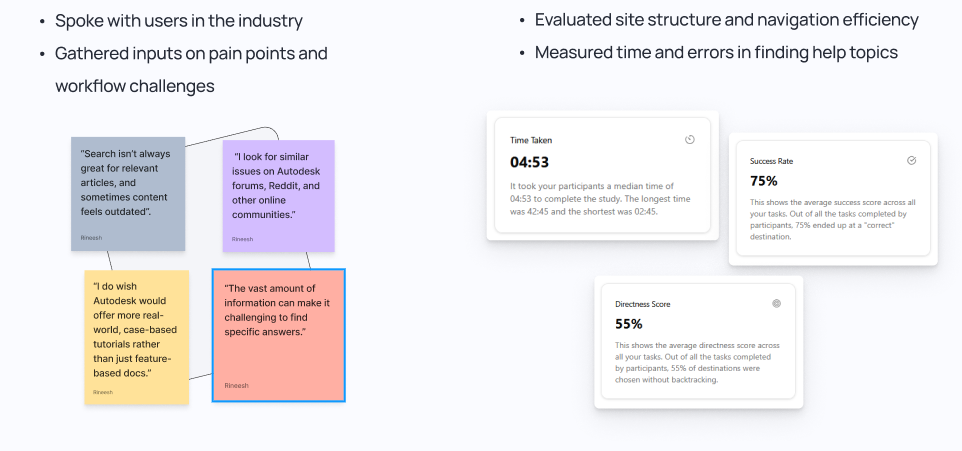
Task: Open the Success Rate card
Action: click(833, 198)
